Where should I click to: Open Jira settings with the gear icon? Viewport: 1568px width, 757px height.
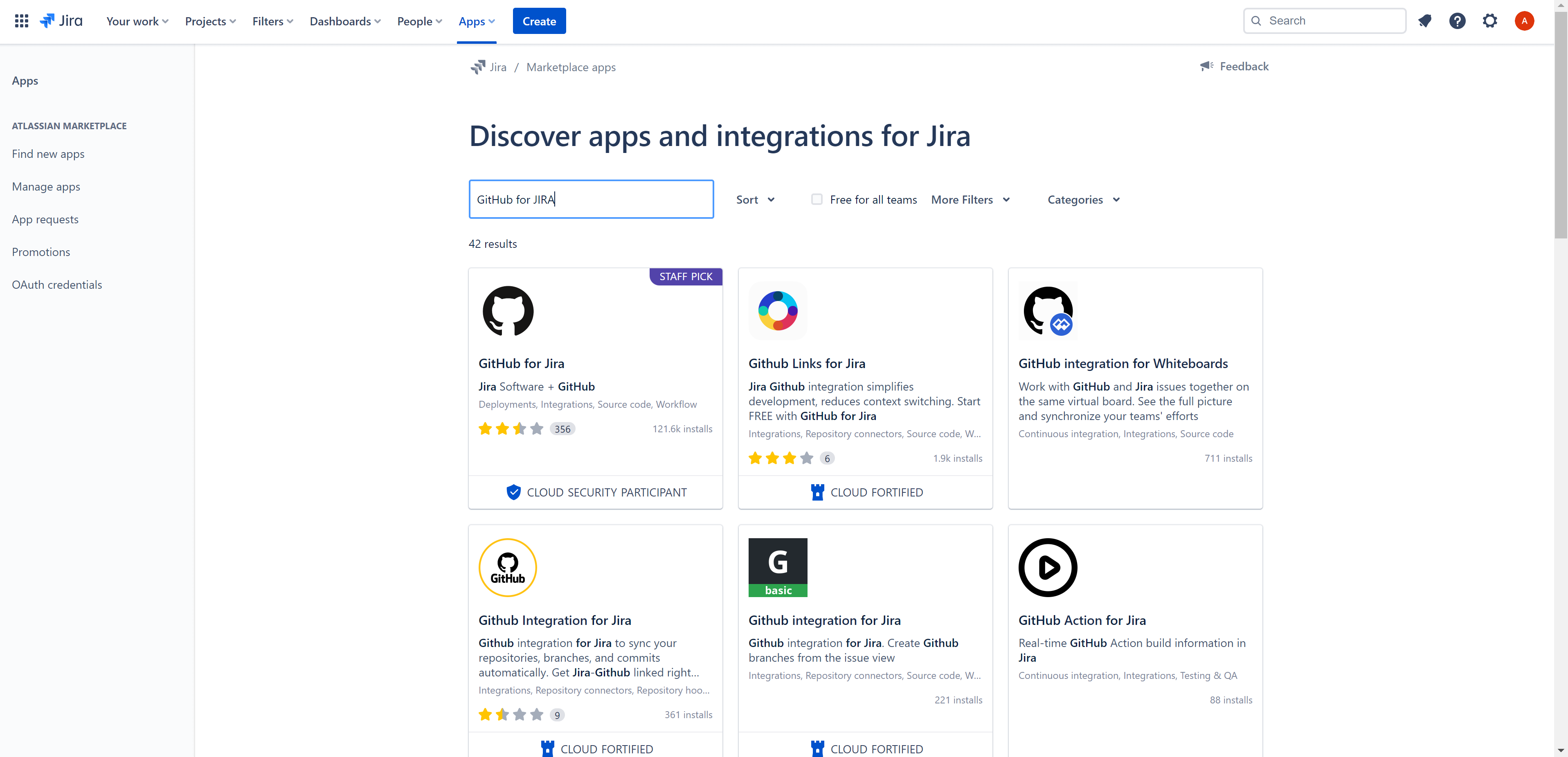click(1490, 20)
